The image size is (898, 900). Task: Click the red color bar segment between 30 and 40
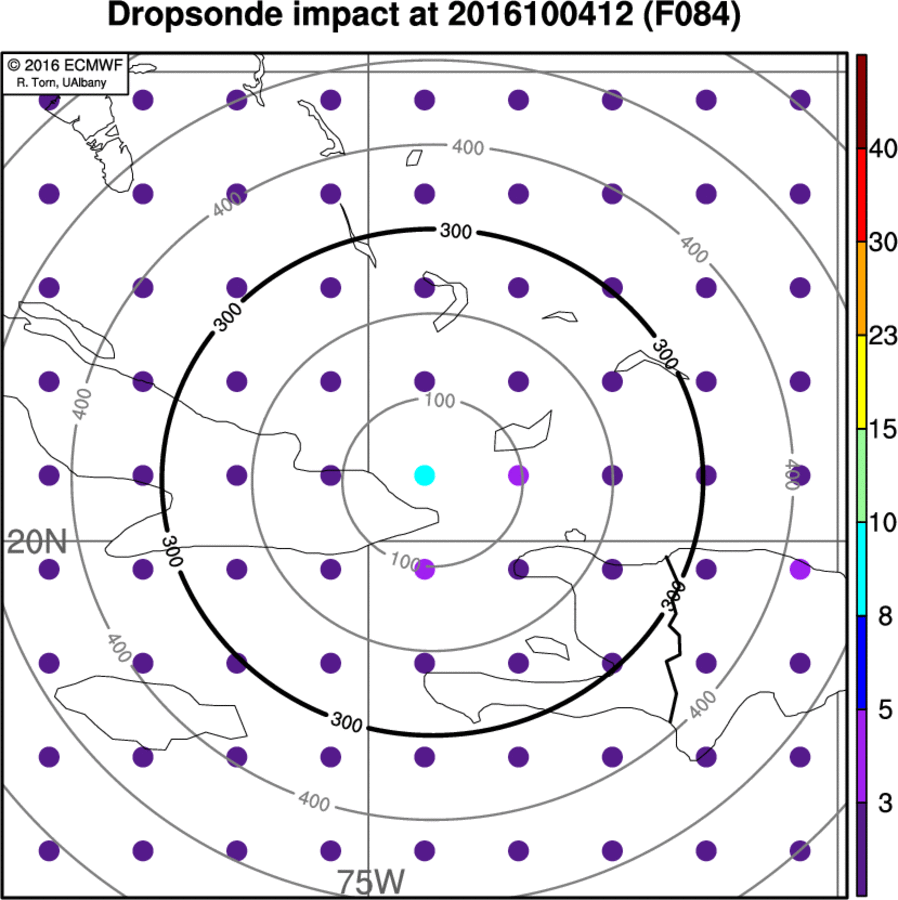coord(862,195)
